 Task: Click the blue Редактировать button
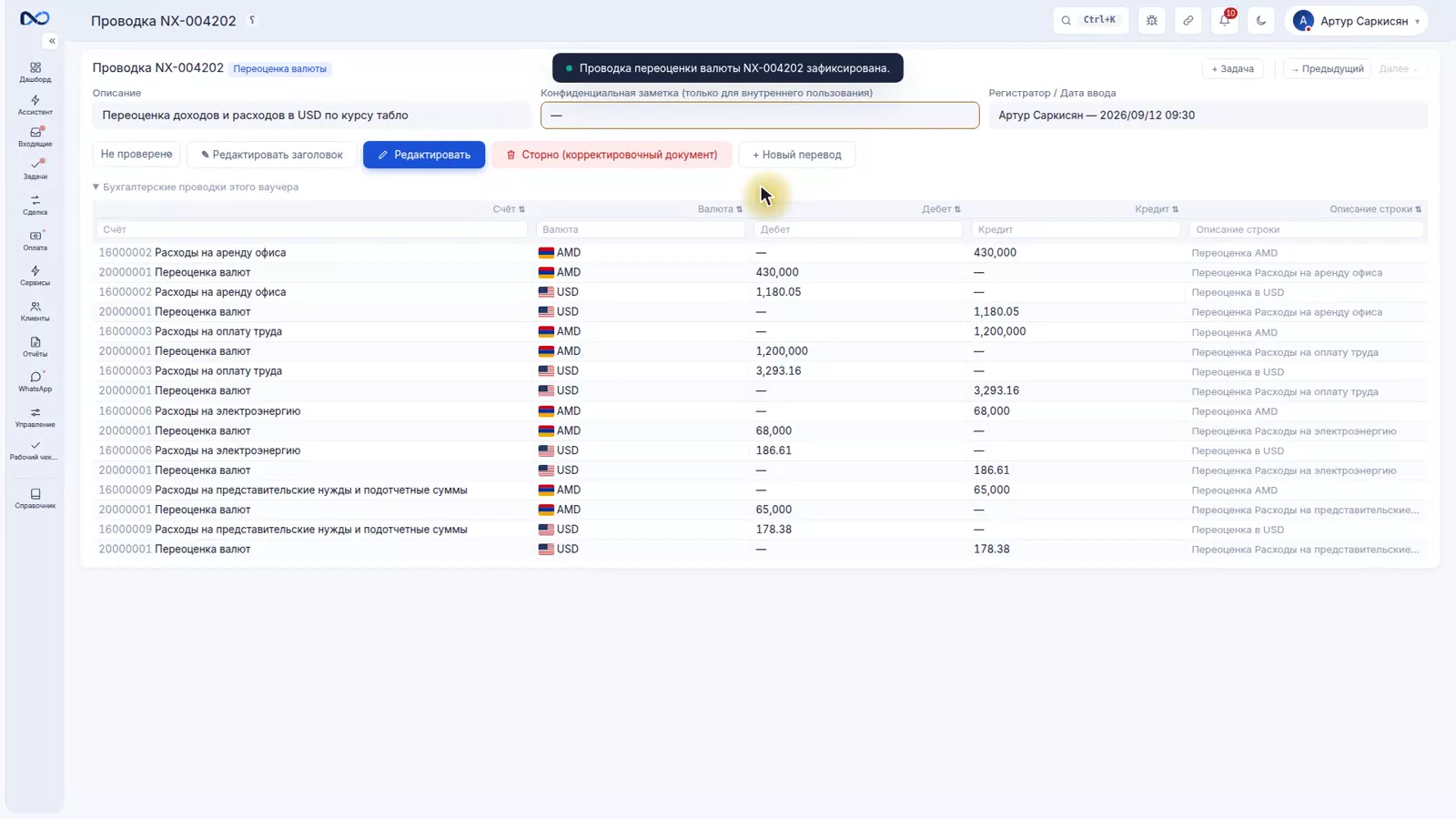click(x=424, y=155)
